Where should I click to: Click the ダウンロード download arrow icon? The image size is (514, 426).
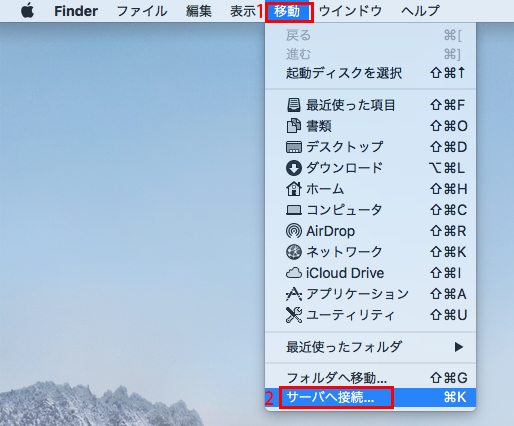tap(294, 168)
